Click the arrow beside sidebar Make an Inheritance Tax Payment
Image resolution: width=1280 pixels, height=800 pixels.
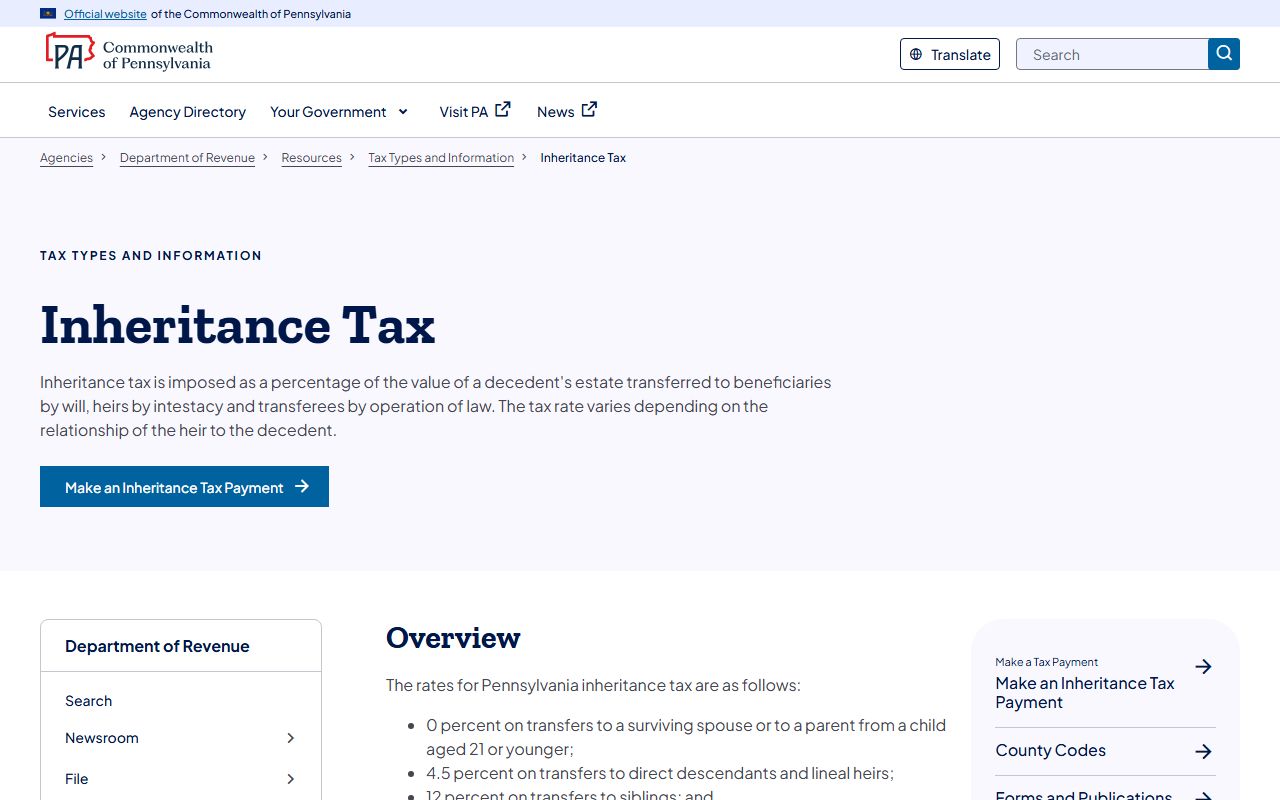tap(1204, 667)
